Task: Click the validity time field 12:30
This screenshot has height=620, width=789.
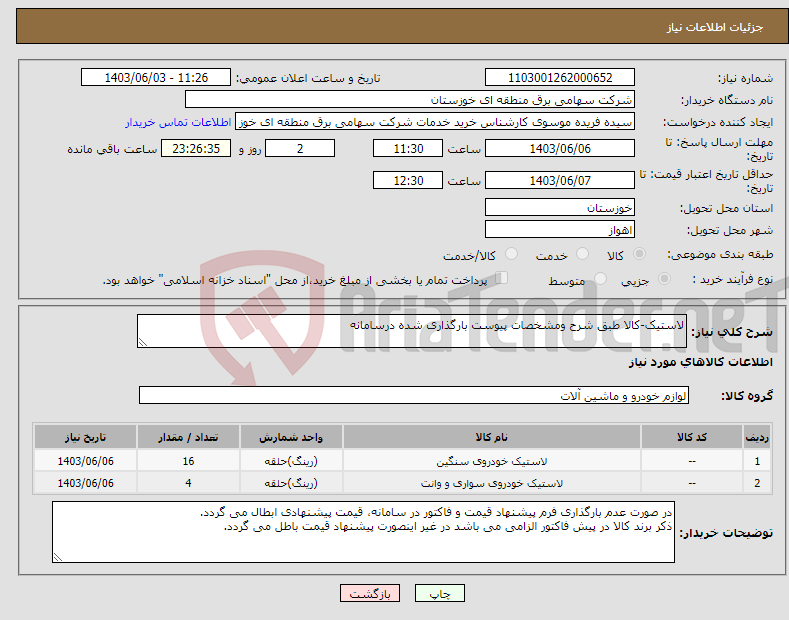Action: coord(408,180)
